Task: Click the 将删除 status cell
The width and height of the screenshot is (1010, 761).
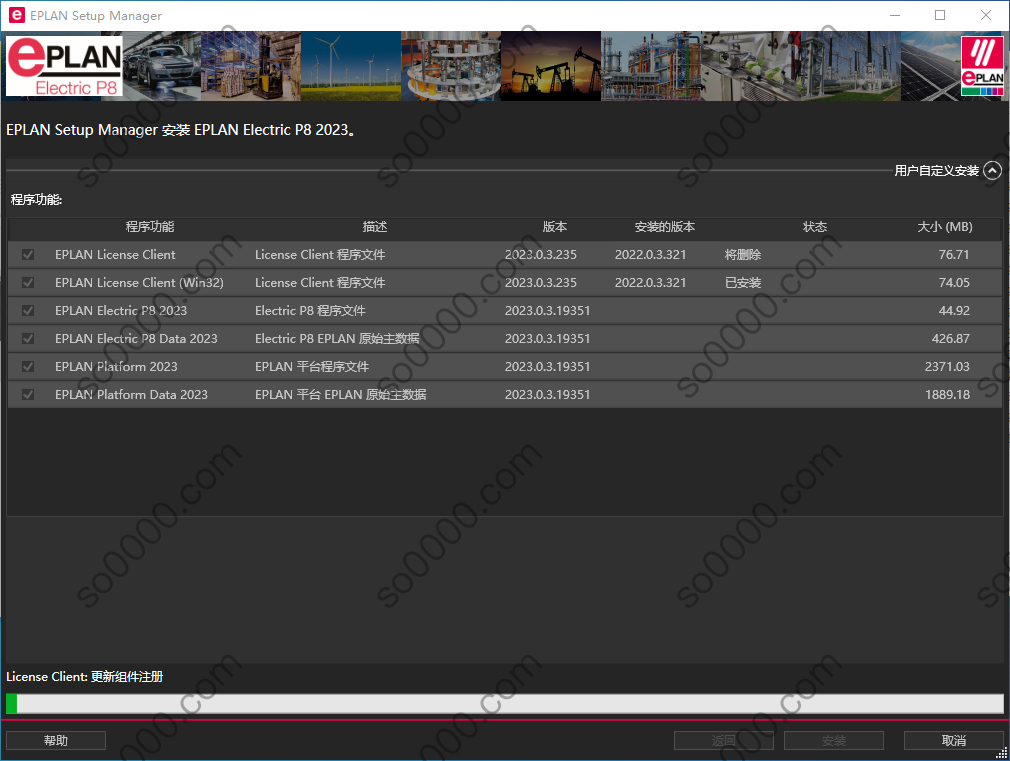Action: tap(743, 255)
